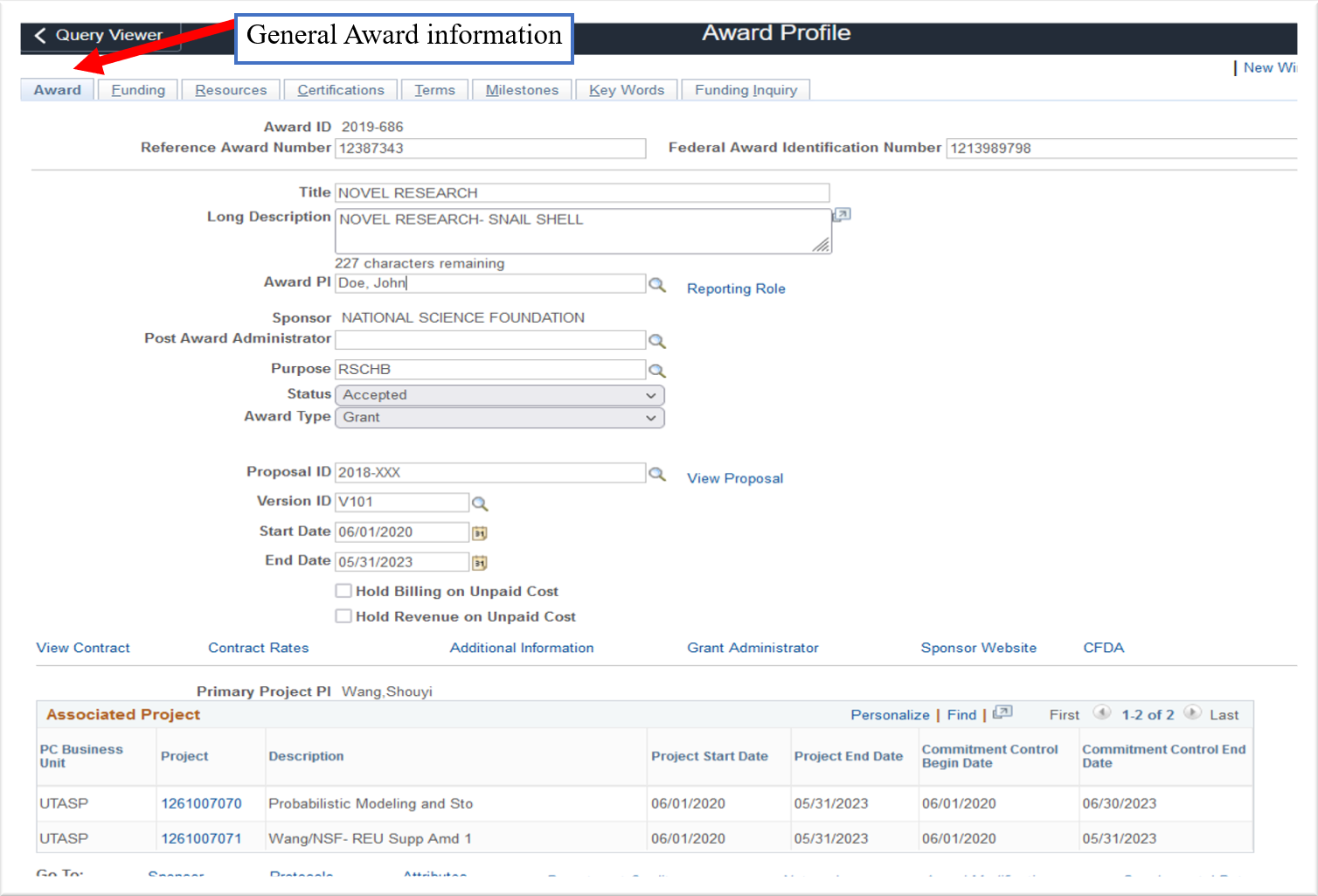
Task: Open the Milestones tab
Action: pos(522,90)
